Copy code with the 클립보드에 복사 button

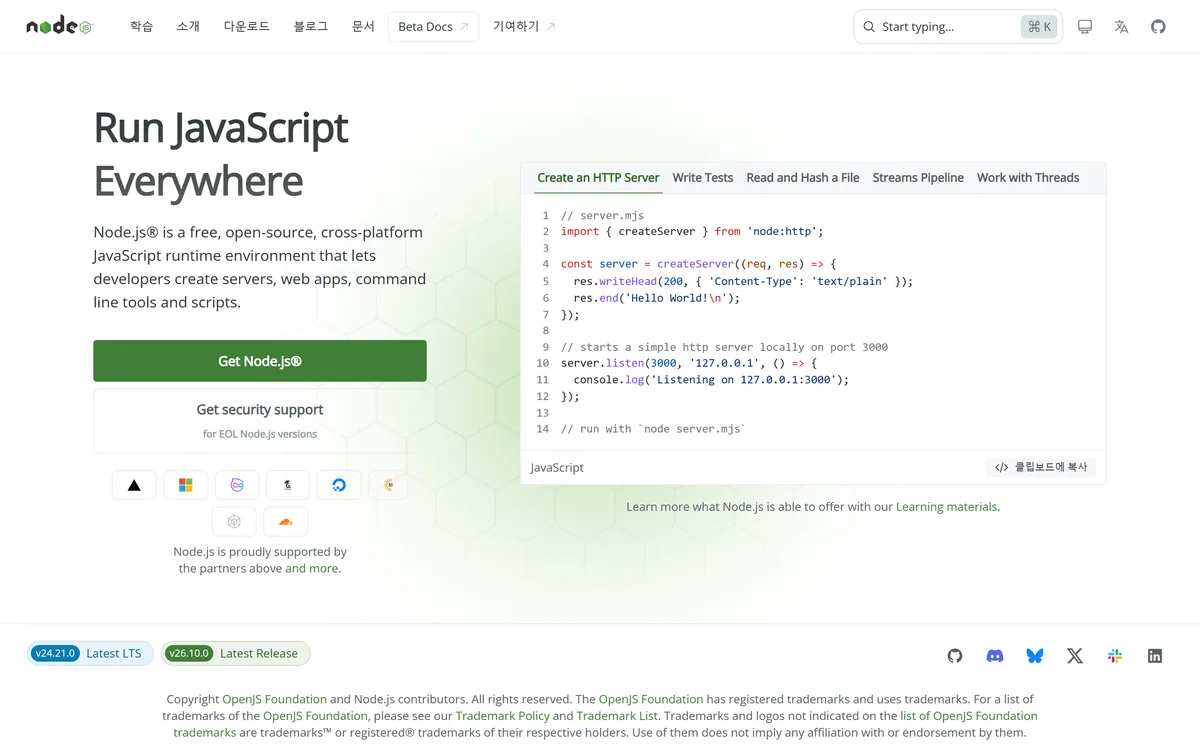coord(1041,467)
